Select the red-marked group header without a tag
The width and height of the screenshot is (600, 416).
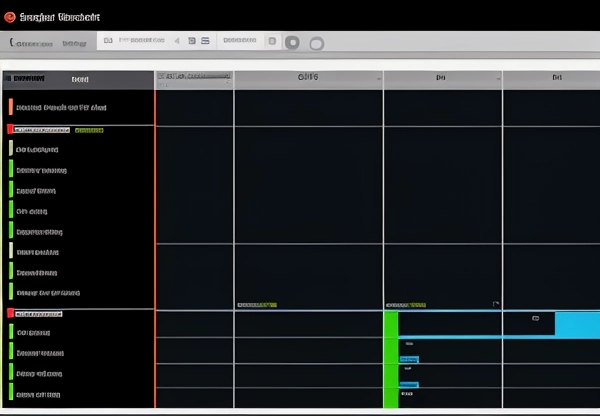click(x=78, y=314)
